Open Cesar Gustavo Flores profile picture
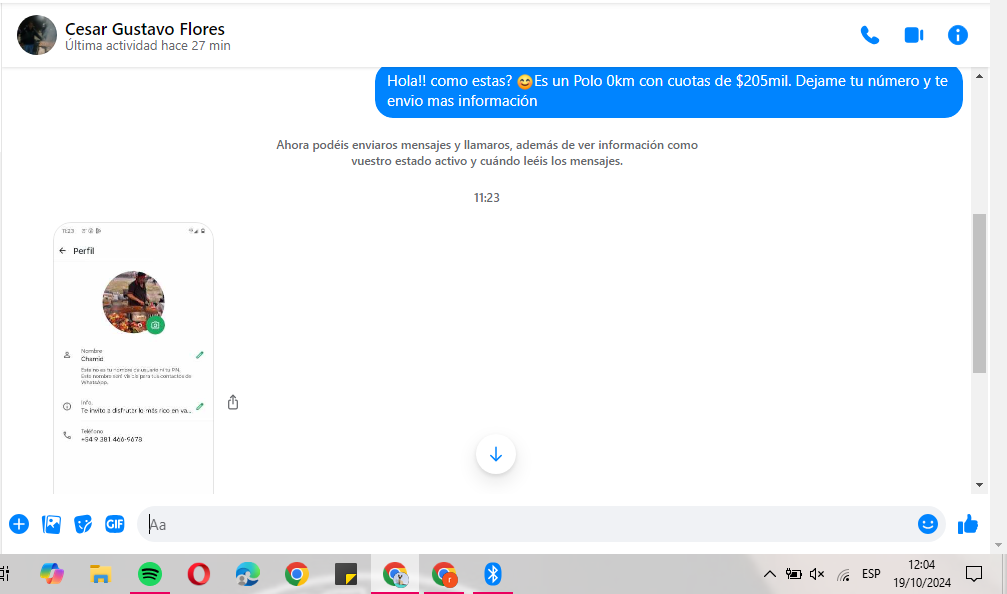 click(37, 35)
